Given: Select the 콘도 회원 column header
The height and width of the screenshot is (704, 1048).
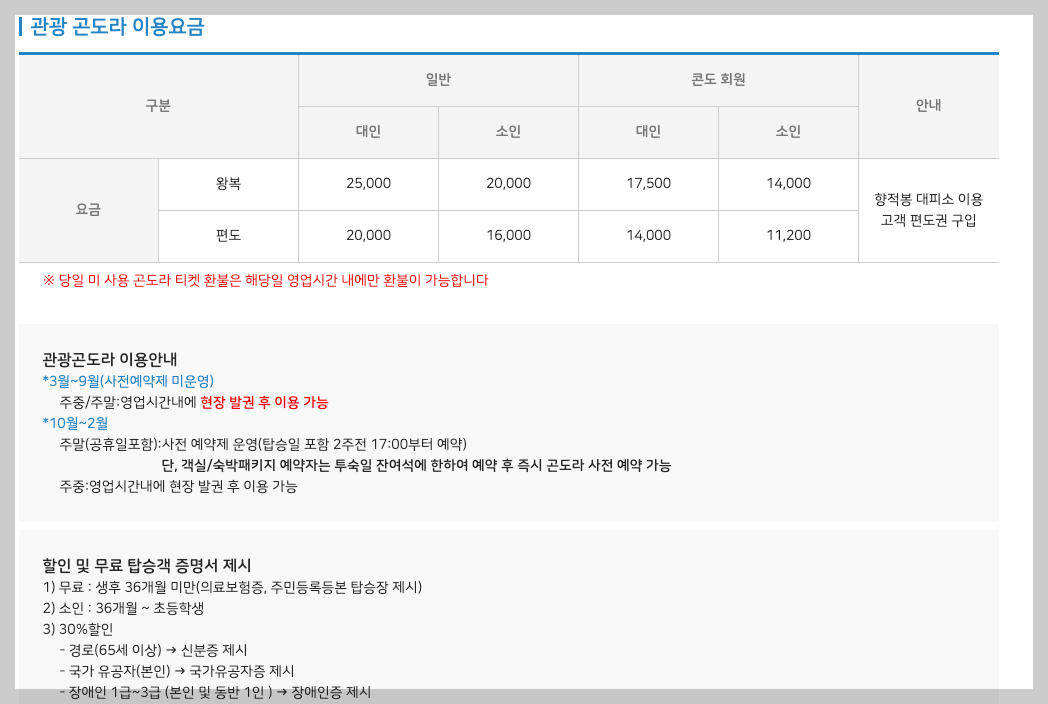Looking at the screenshot, I should 718,81.
